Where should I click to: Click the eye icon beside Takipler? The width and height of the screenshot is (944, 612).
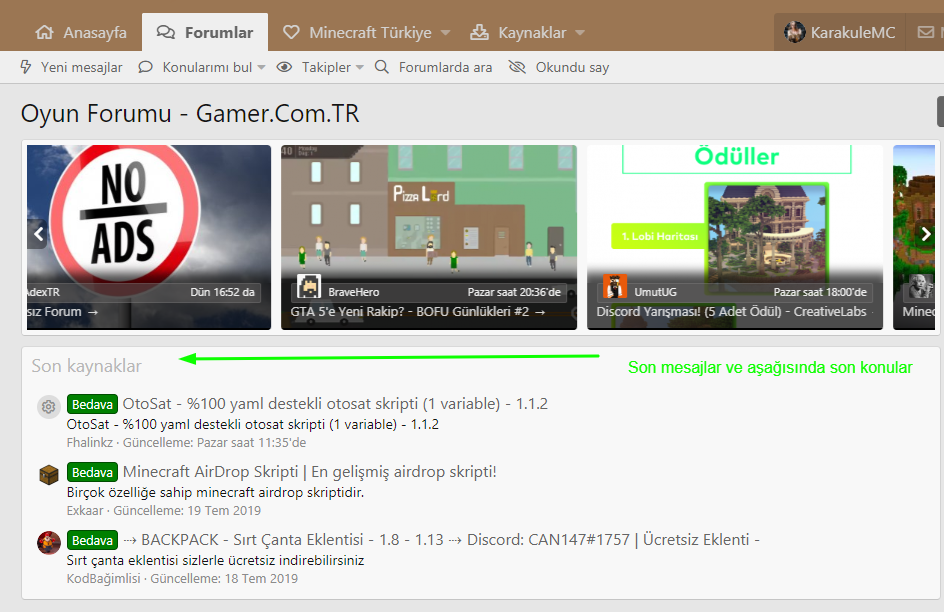(x=284, y=67)
